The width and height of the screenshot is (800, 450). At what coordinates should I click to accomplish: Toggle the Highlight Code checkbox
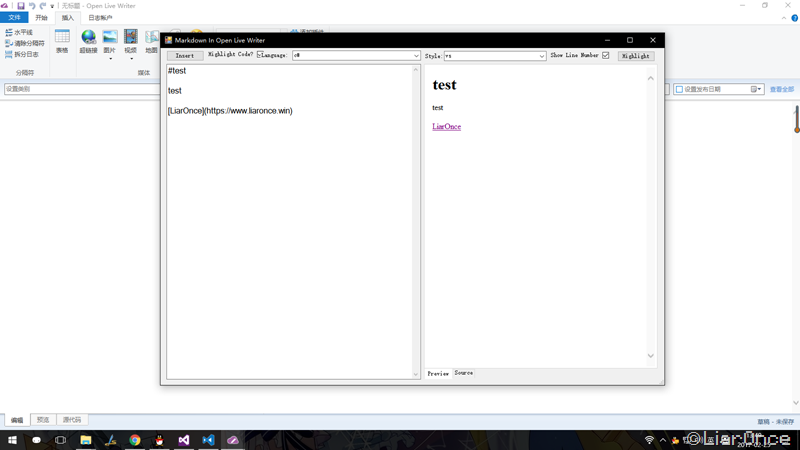[x=260, y=55]
